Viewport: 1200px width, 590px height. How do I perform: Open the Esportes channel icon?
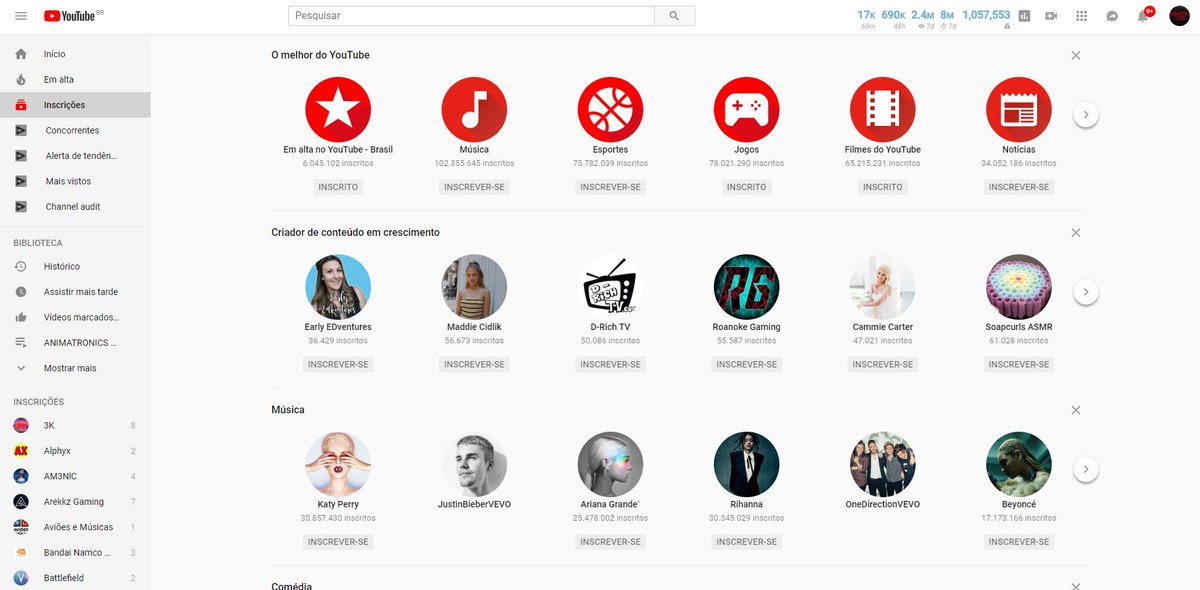610,109
